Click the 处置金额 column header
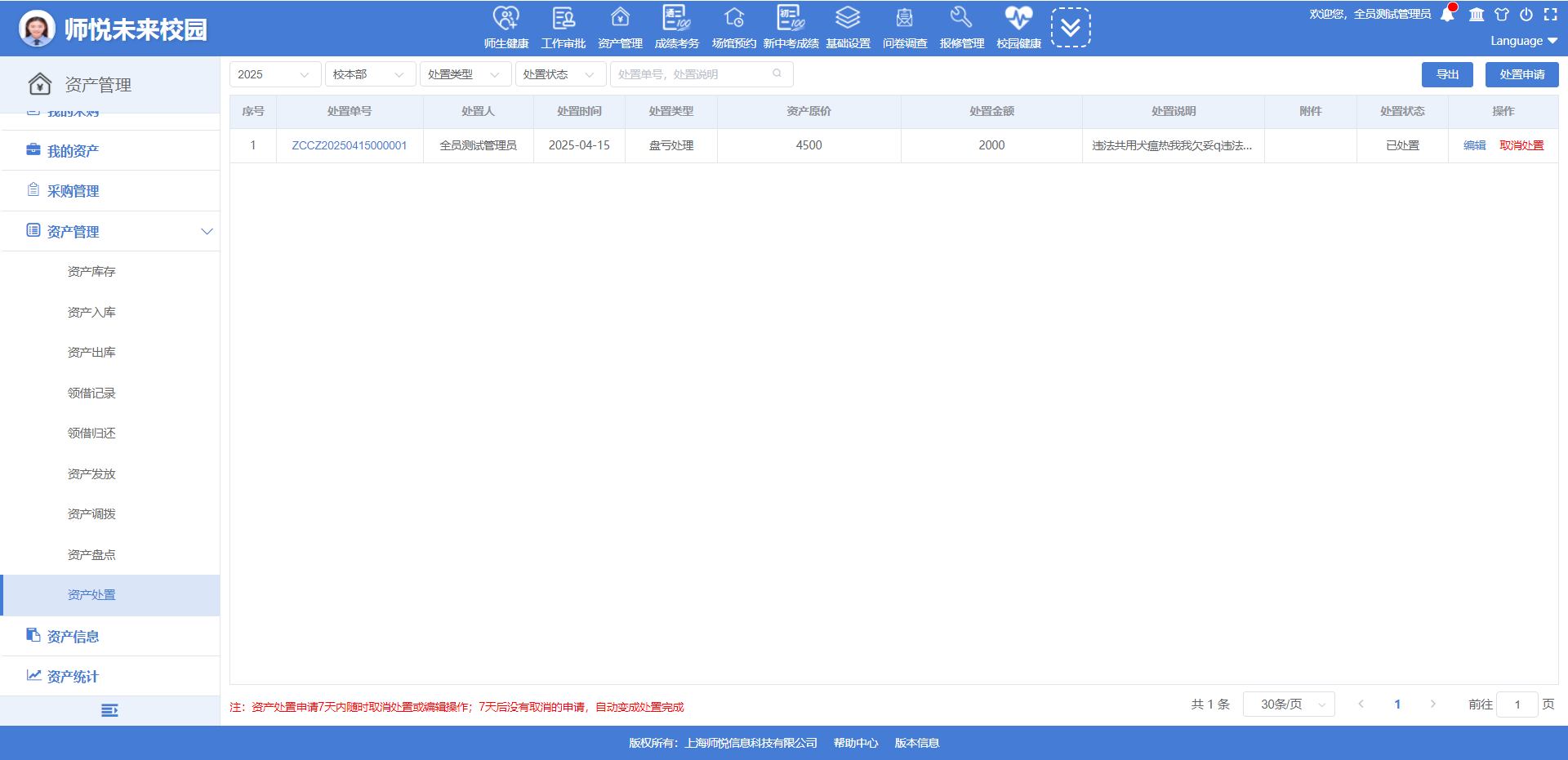The image size is (1568, 760). pos(991,111)
